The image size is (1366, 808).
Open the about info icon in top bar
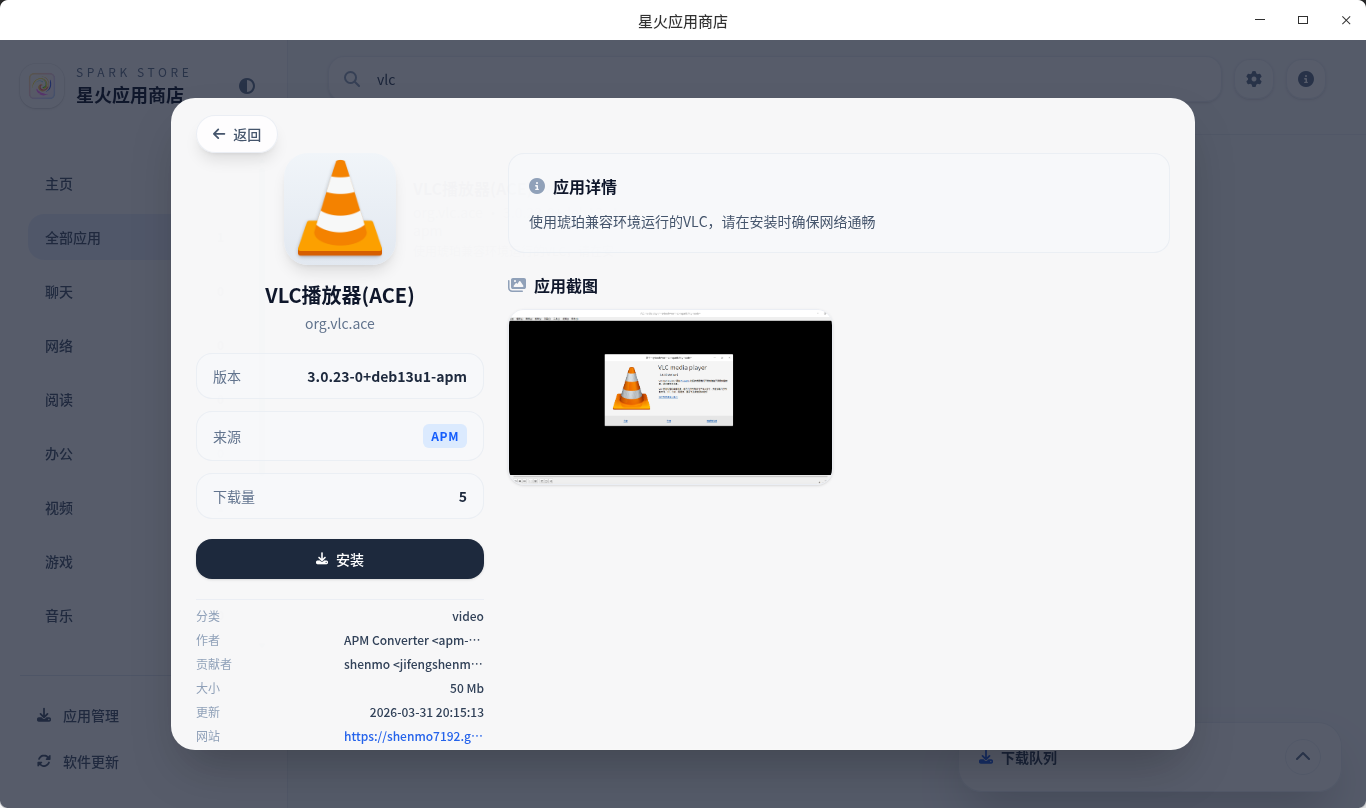[x=1306, y=79]
